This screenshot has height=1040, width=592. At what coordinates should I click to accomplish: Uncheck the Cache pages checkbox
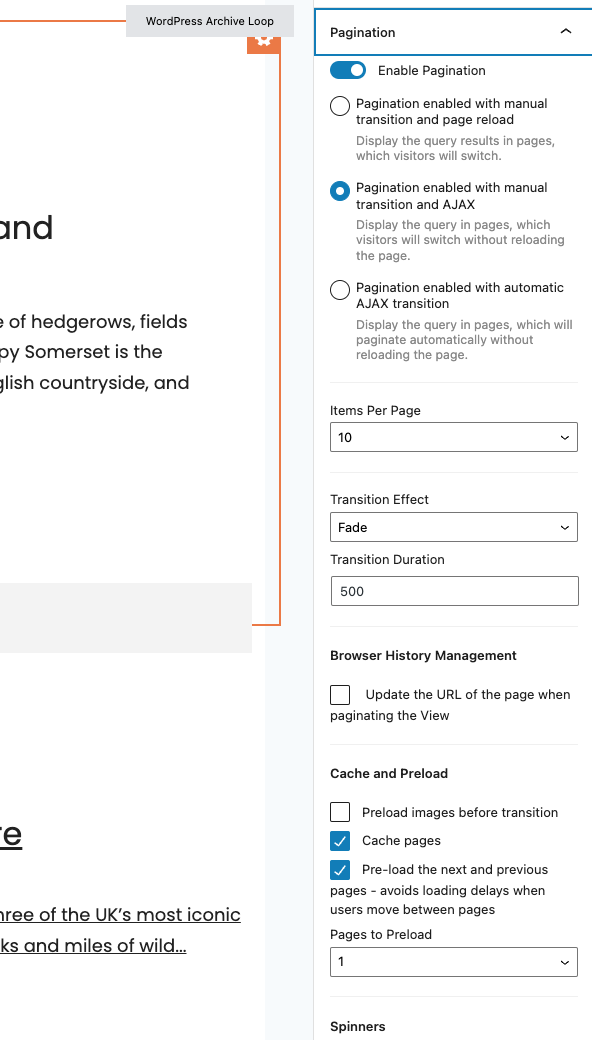coord(340,841)
